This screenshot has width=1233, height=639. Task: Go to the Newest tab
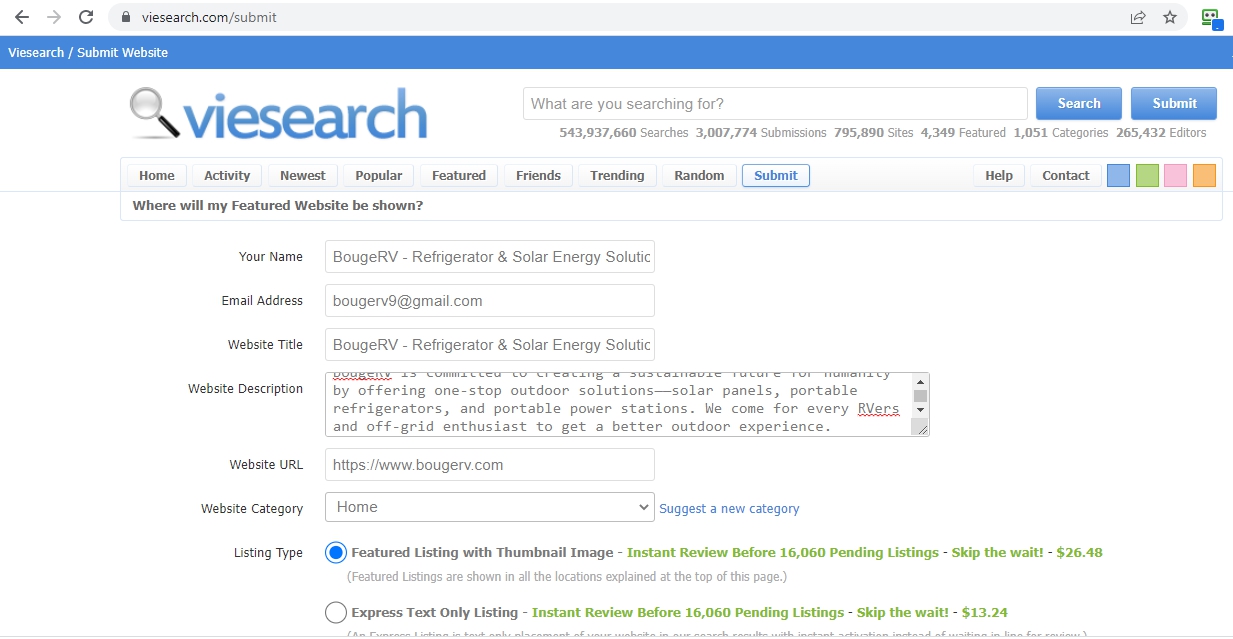(x=302, y=175)
